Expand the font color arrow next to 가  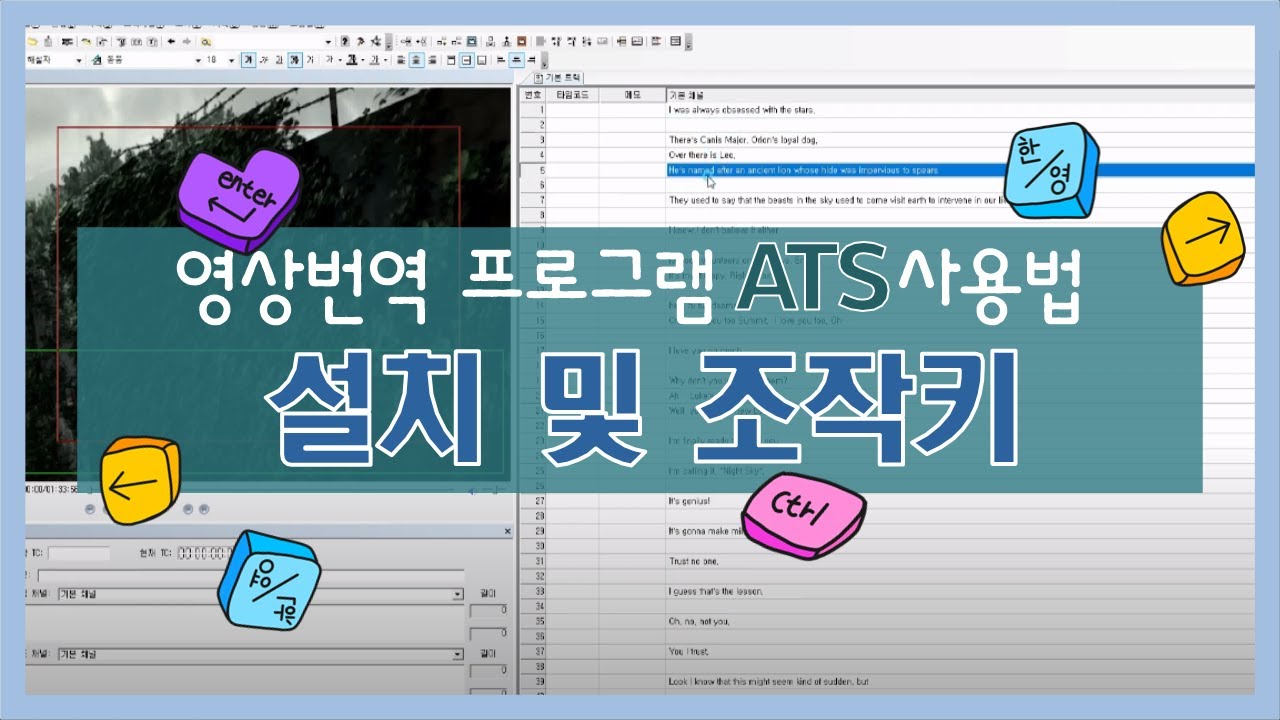[x=340, y=60]
